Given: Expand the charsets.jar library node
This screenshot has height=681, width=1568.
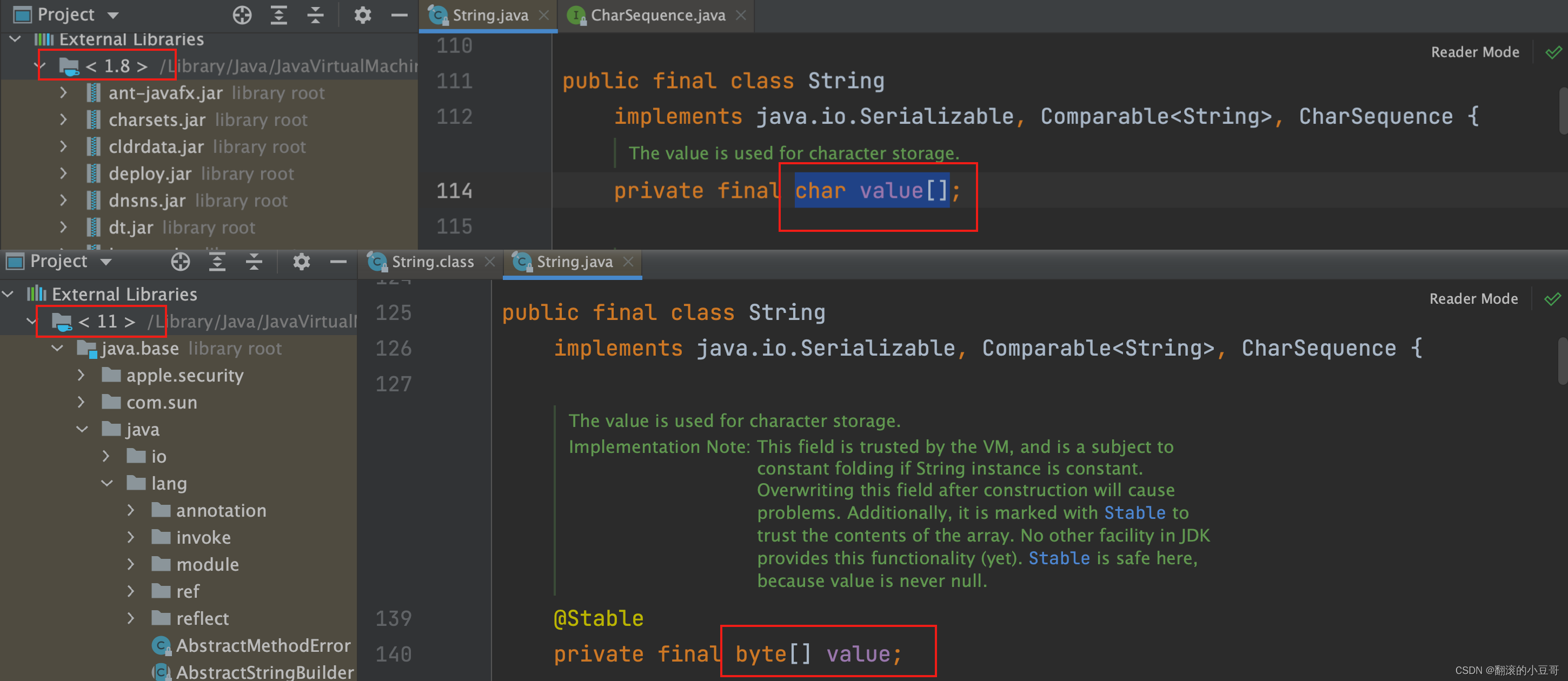Looking at the screenshot, I should click(x=63, y=120).
